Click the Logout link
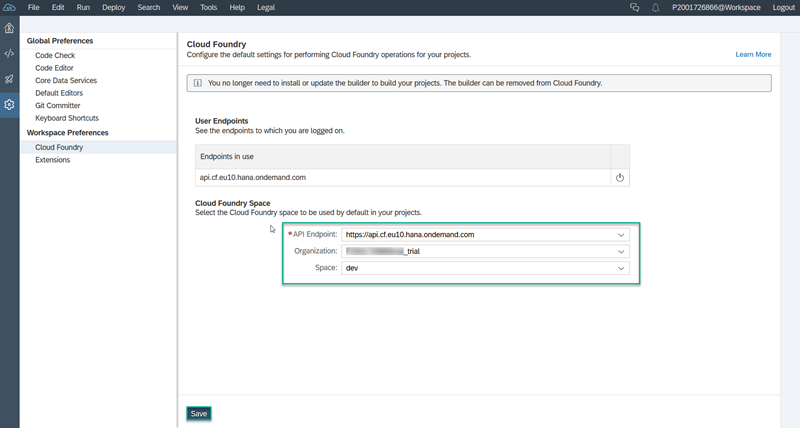 click(x=784, y=8)
